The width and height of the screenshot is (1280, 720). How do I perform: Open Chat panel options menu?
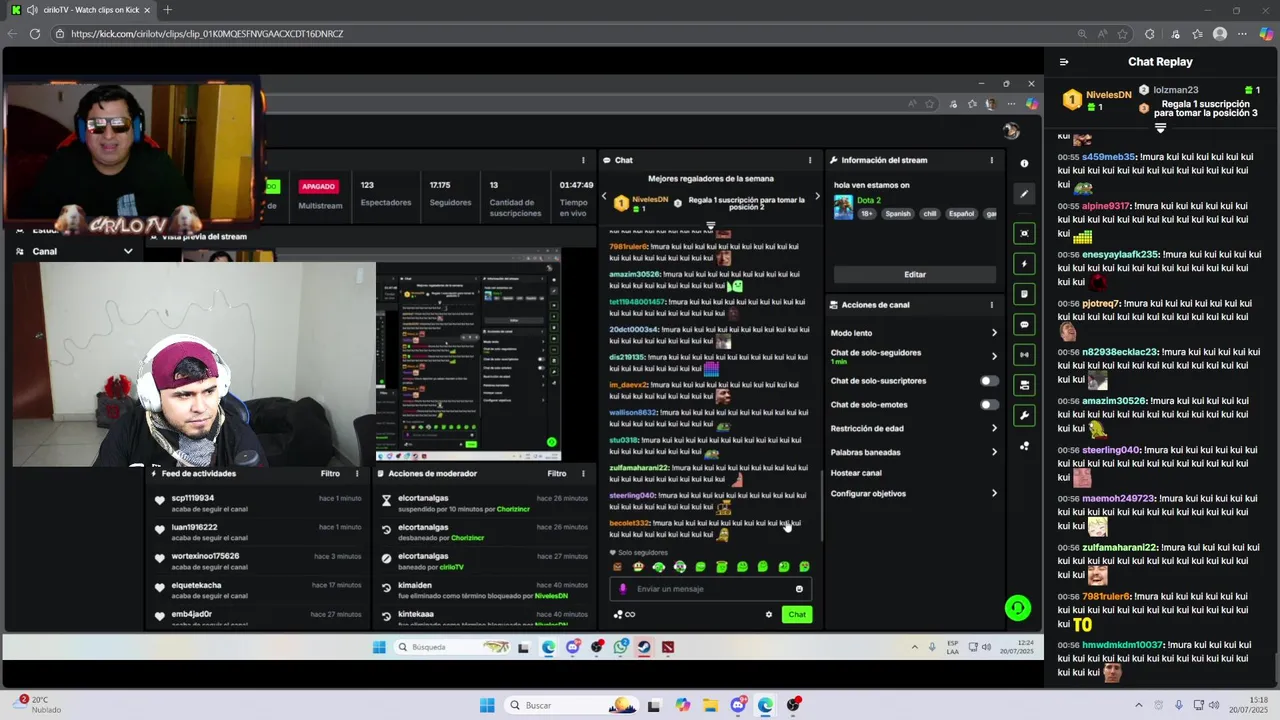[x=810, y=160]
